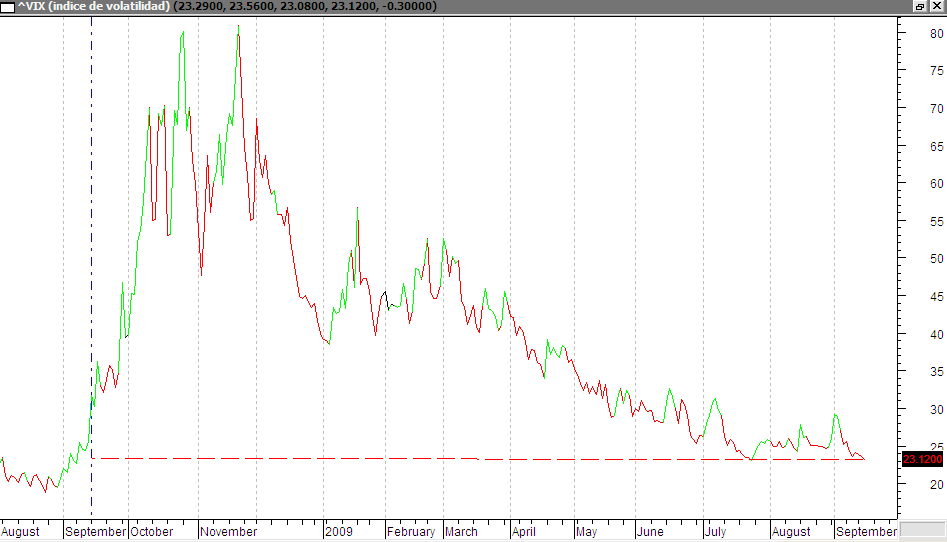Viewport: 947px width, 542px height.
Task: Click the ^VIX chart title text
Action: click(x=226, y=7)
